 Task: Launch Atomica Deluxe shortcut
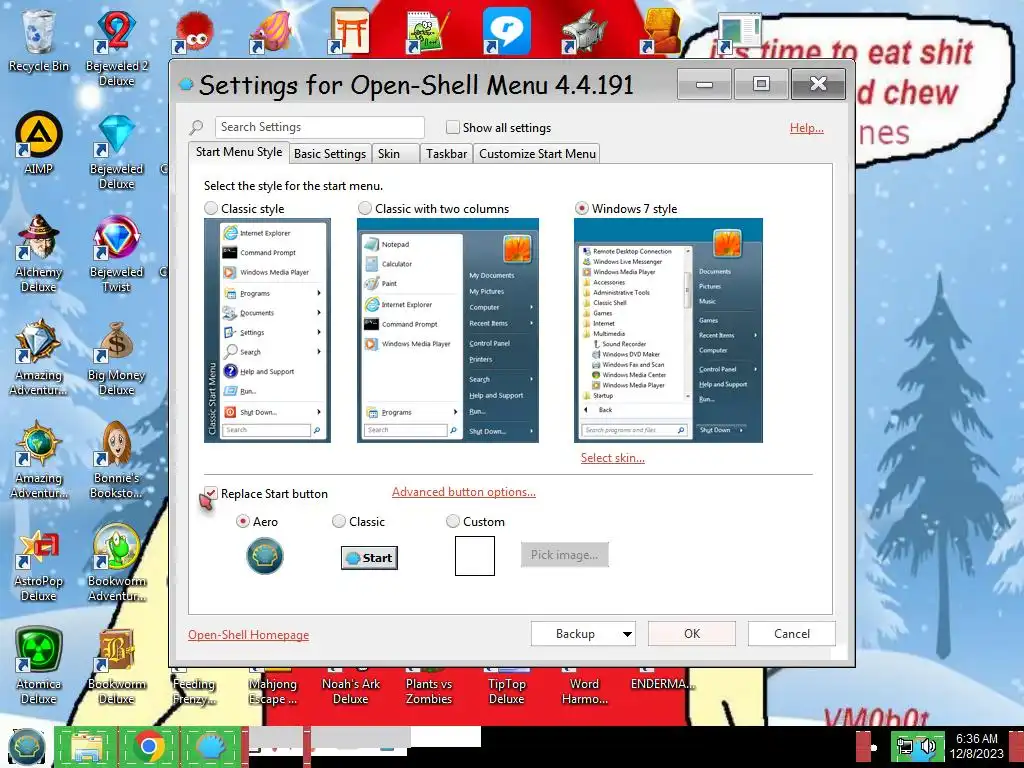(39, 665)
